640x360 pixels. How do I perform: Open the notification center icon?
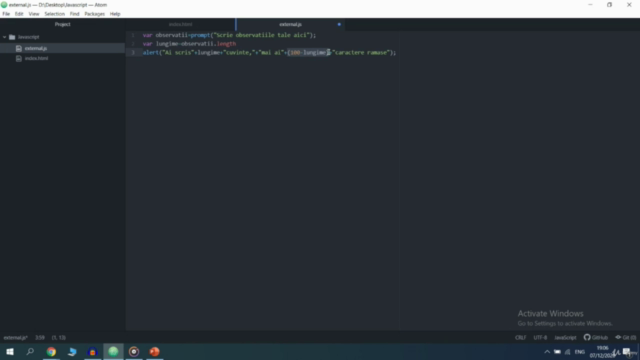627,352
